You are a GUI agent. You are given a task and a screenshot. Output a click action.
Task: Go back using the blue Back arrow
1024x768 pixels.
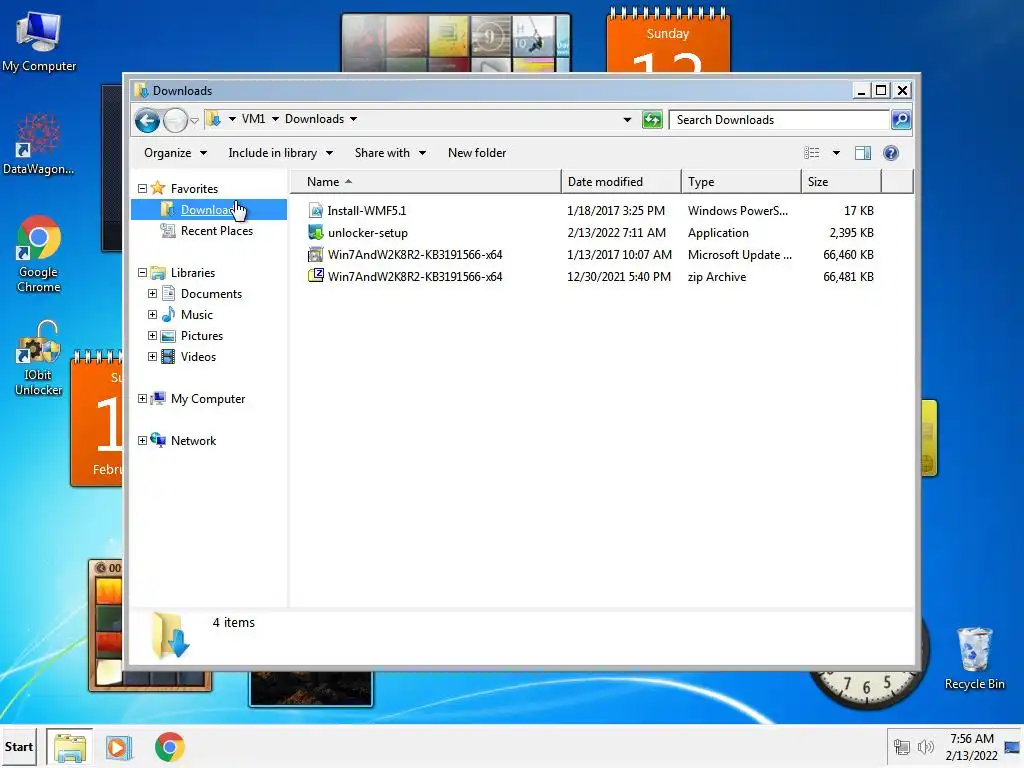coord(147,120)
